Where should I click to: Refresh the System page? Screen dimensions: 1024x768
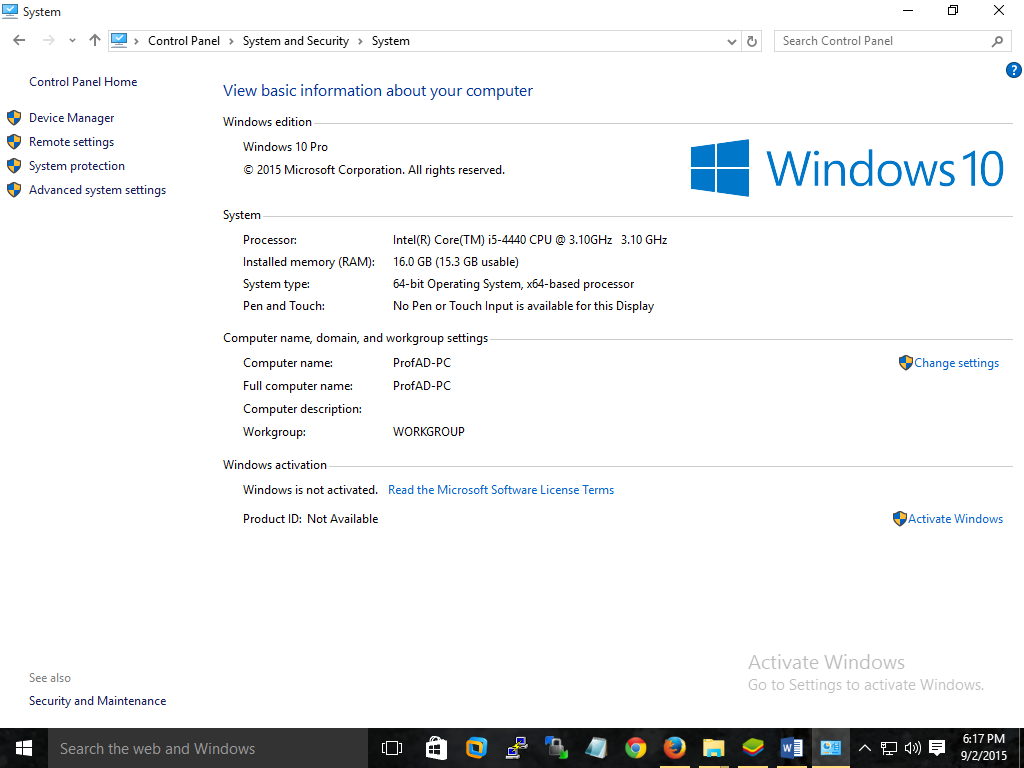pos(752,41)
